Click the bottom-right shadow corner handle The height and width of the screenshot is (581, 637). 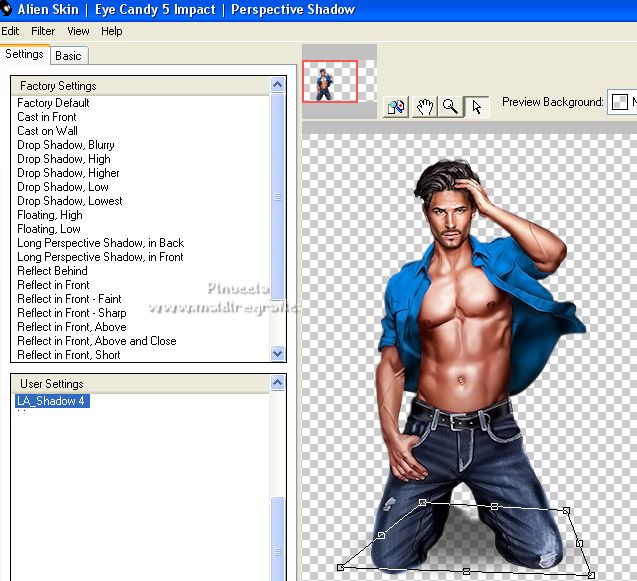coord(592,575)
